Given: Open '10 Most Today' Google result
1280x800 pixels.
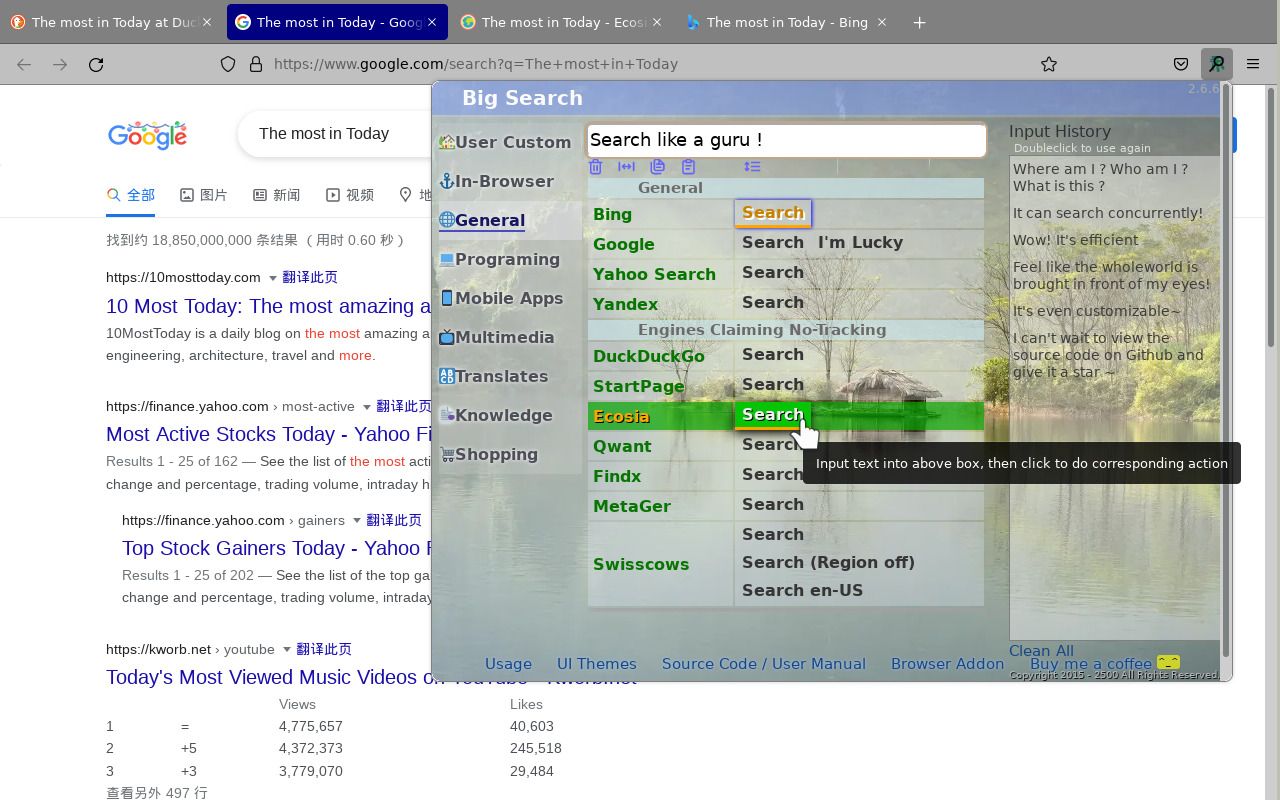Looking at the screenshot, I should point(268,306).
